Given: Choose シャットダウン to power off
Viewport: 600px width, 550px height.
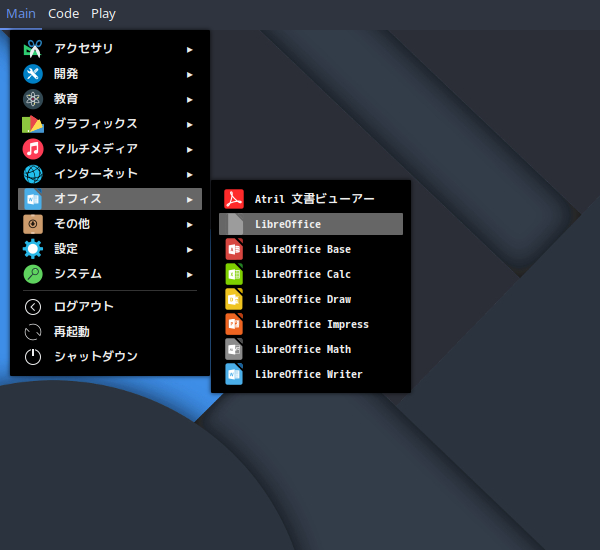Looking at the screenshot, I should click(110, 357).
